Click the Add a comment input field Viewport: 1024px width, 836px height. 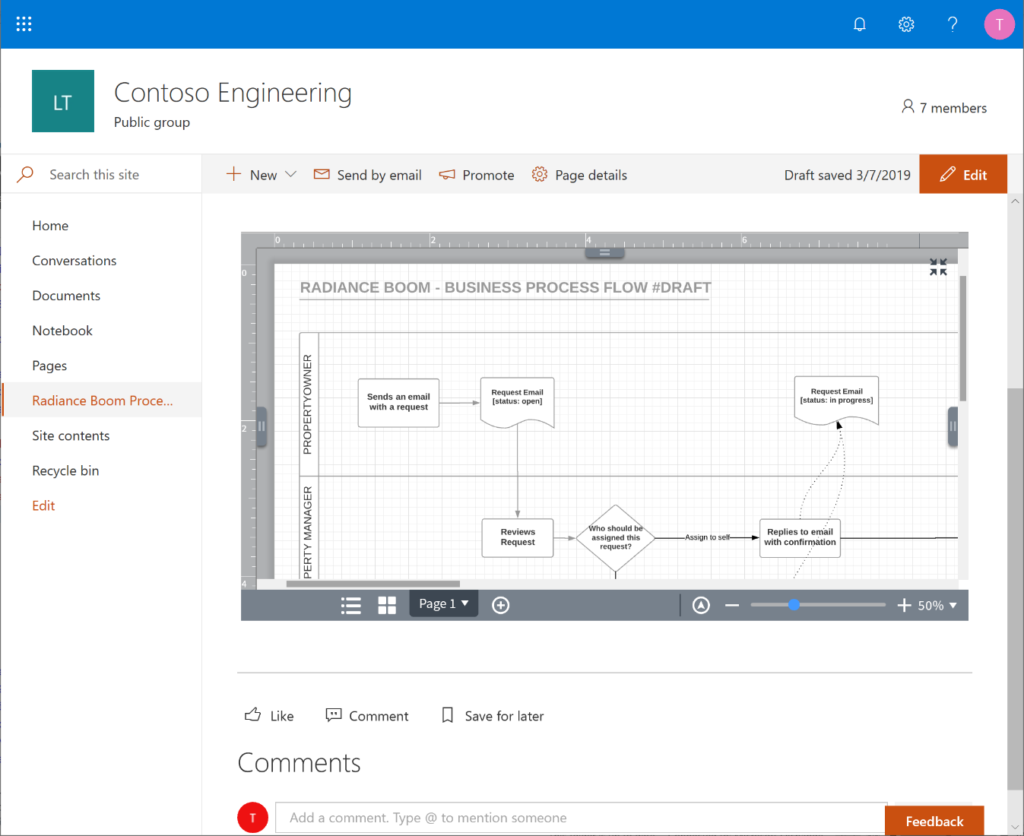(x=581, y=818)
